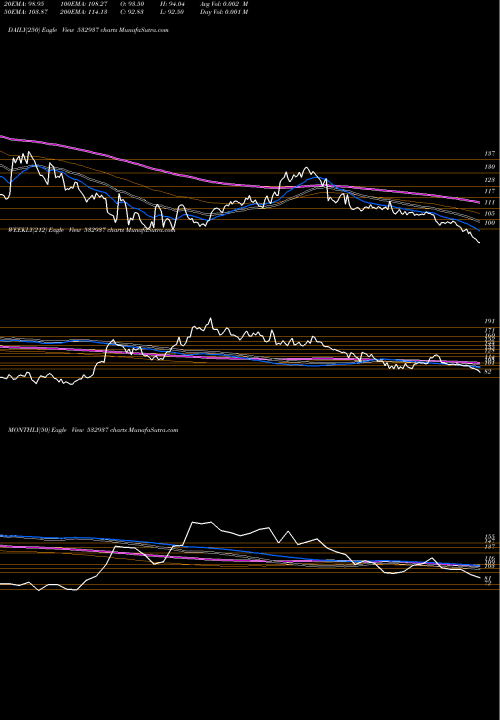Click the WEEKLY(212) Eagle View chart title
The width and height of the screenshot is (500, 720).
91,230
